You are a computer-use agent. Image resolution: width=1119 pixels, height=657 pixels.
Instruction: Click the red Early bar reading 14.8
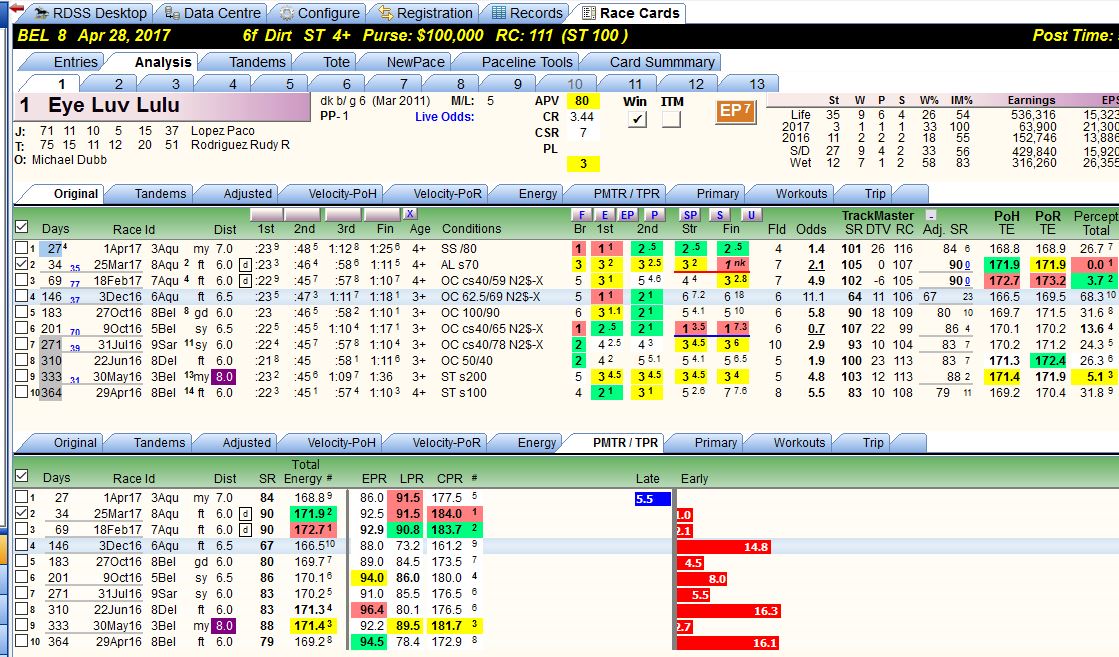(x=724, y=547)
